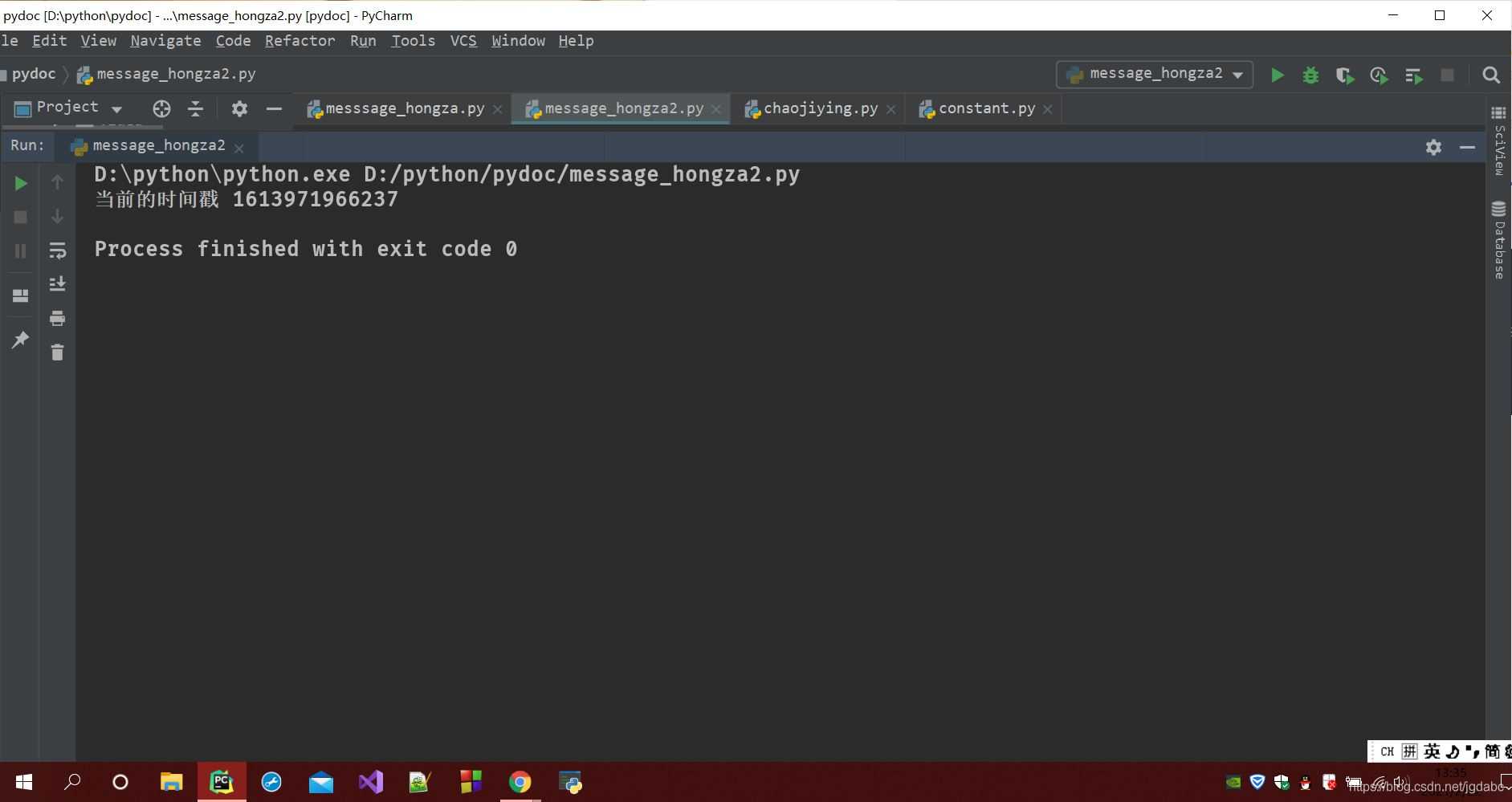The height and width of the screenshot is (802, 1512).
Task: Enable scroll to end in console
Action: click(x=57, y=283)
